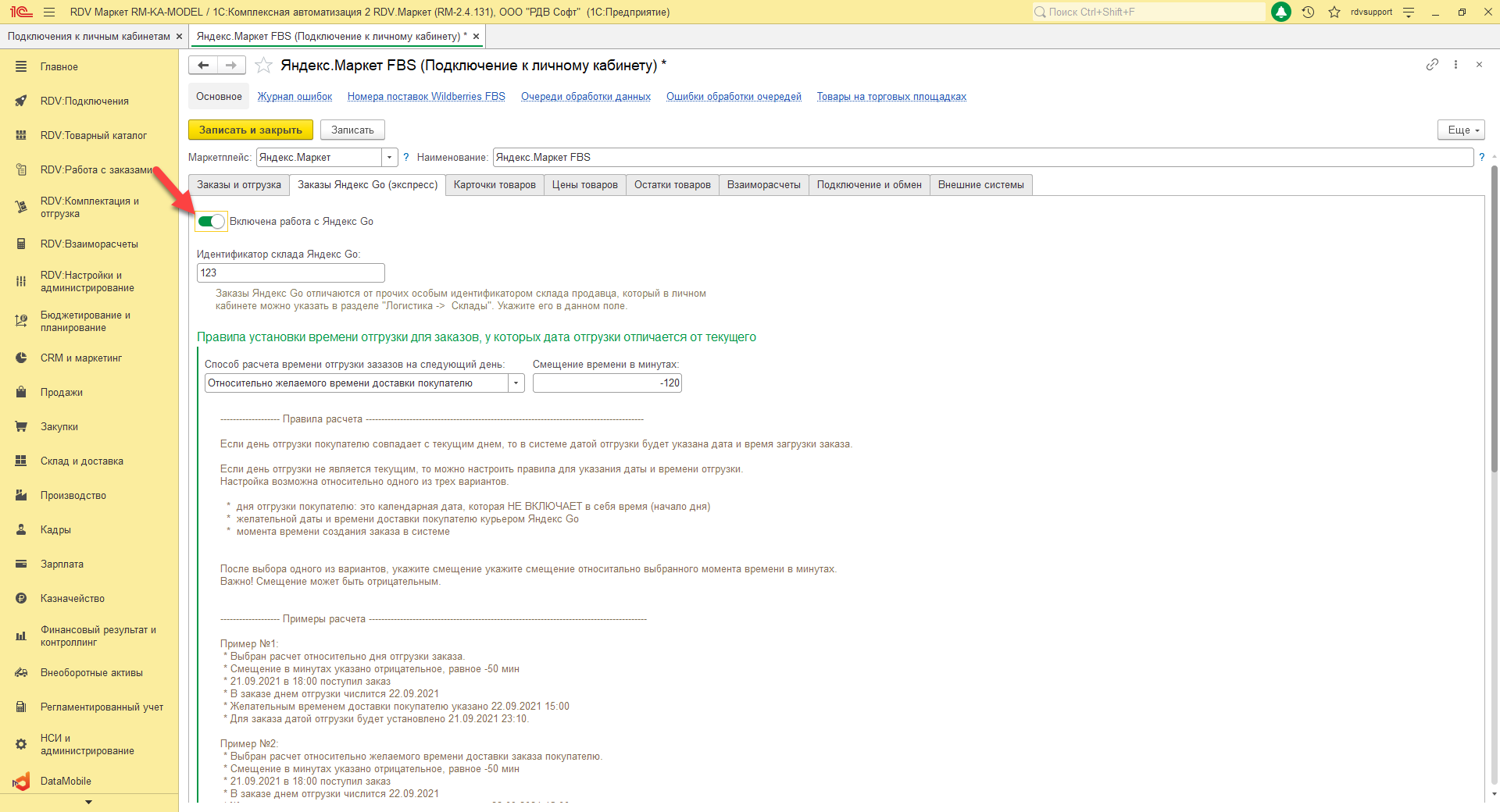Switch to Цены товаров tab
This screenshot has width=1500, height=812.
click(585, 185)
